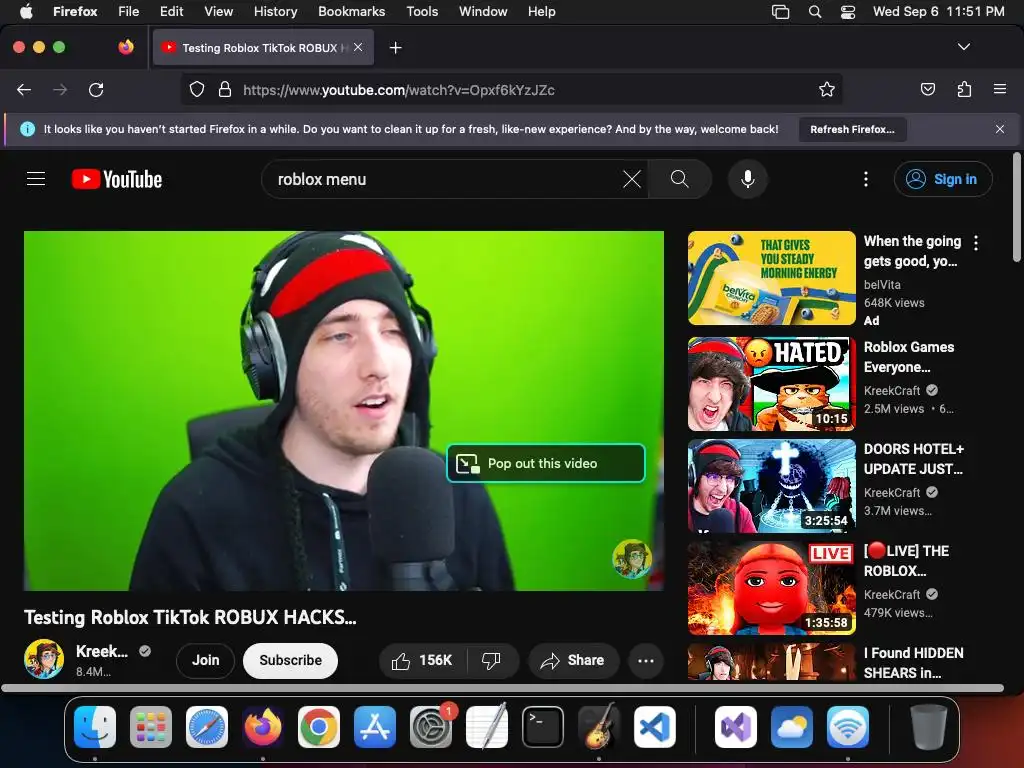Image resolution: width=1024 pixels, height=768 pixels.
Task: Start voice search with microphone icon
Action: click(748, 179)
